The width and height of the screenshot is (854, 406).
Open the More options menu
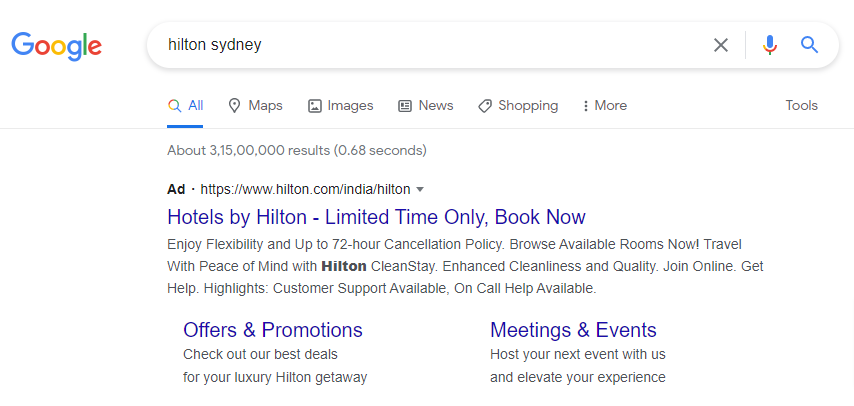[x=605, y=106]
